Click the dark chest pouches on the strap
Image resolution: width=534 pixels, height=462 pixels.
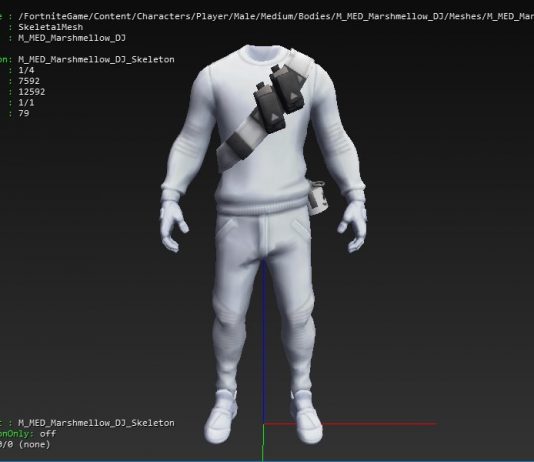(x=278, y=98)
